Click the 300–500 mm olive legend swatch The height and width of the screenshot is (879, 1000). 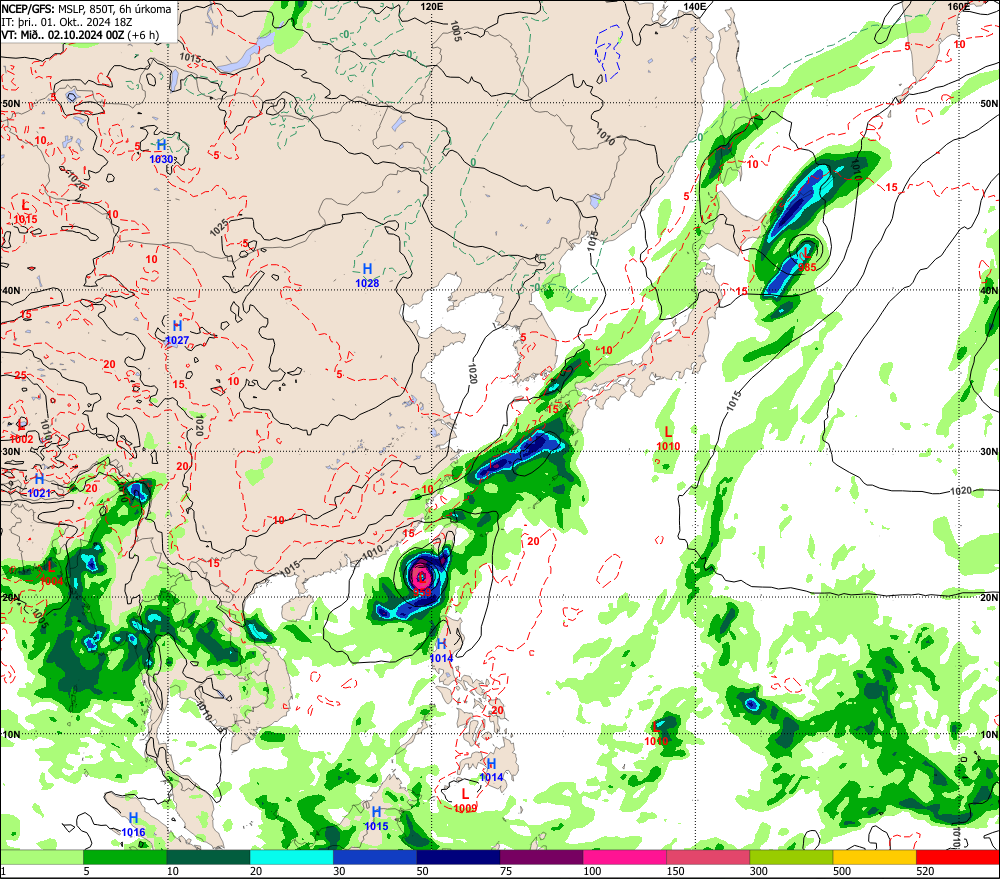(791, 857)
